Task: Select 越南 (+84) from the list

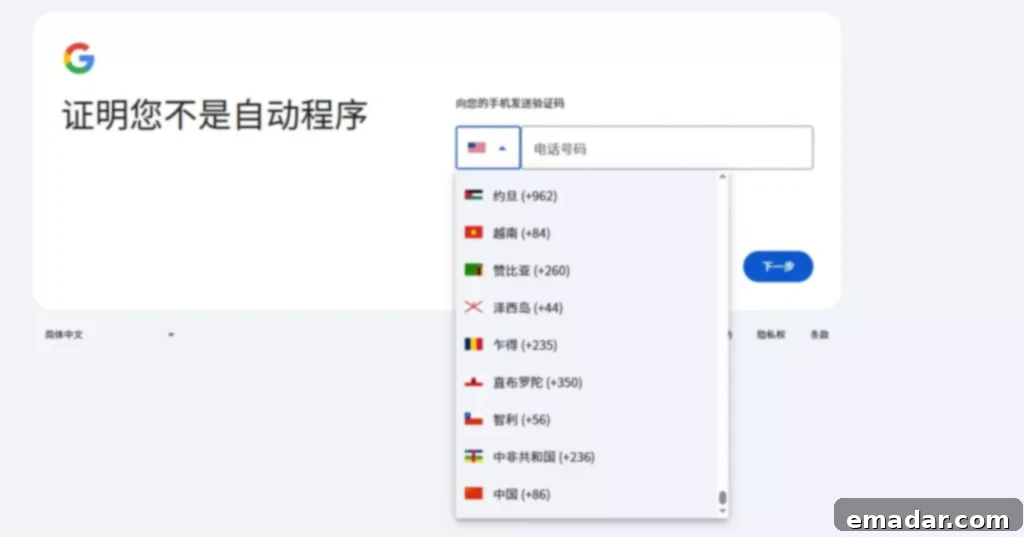Action: pyautogui.click(x=586, y=233)
